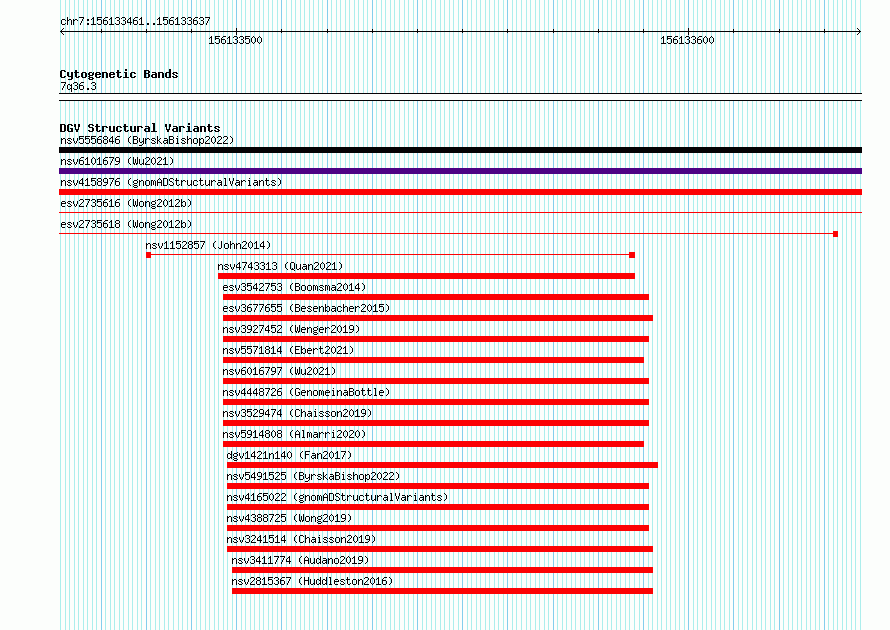This screenshot has height=630, width=890.
Task: Select the esv3677655 red variant bar
Action: [438, 318]
